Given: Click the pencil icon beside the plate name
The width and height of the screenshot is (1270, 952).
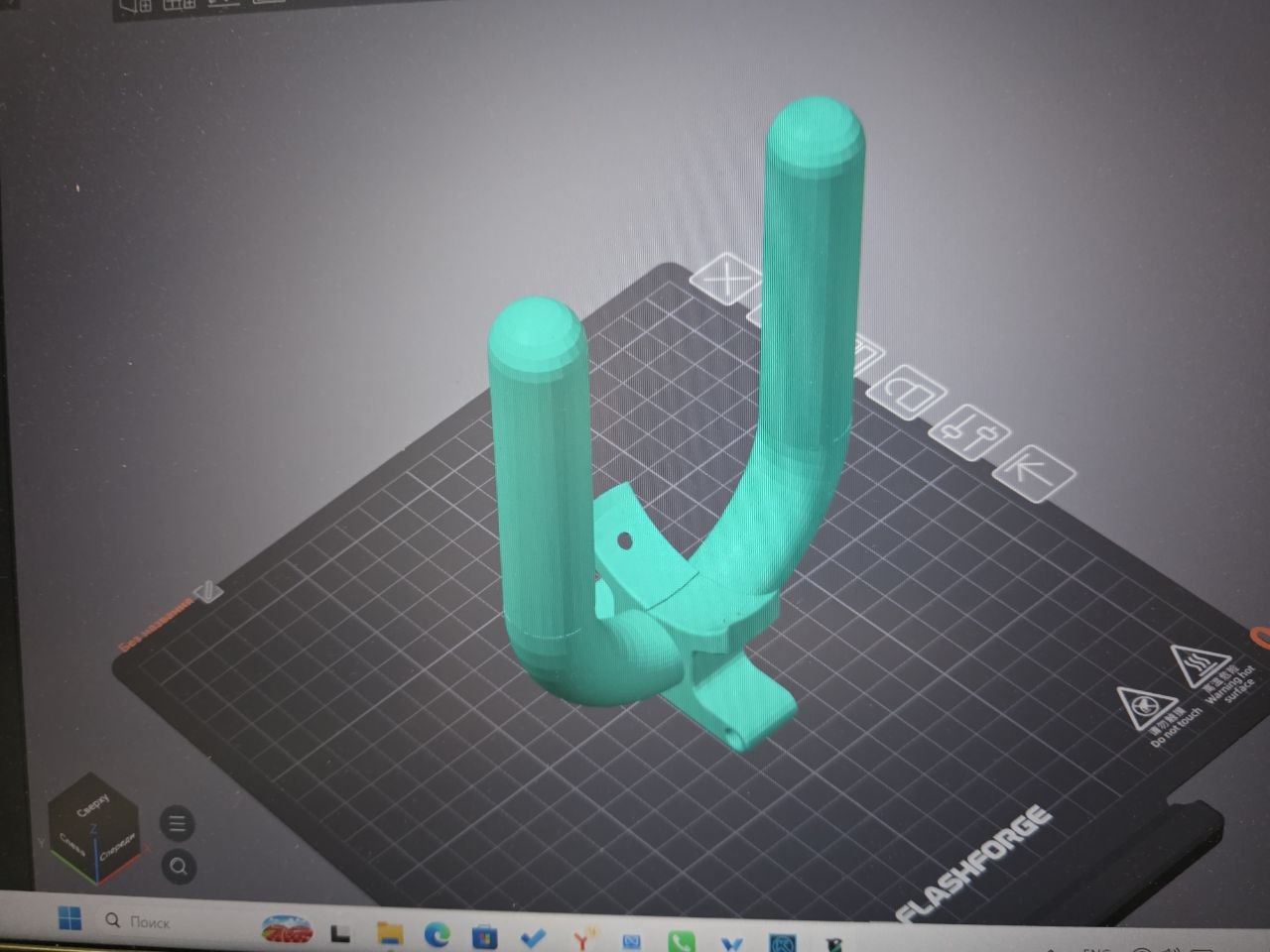Looking at the screenshot, I should pyautogui.click(x=208, y=591).
